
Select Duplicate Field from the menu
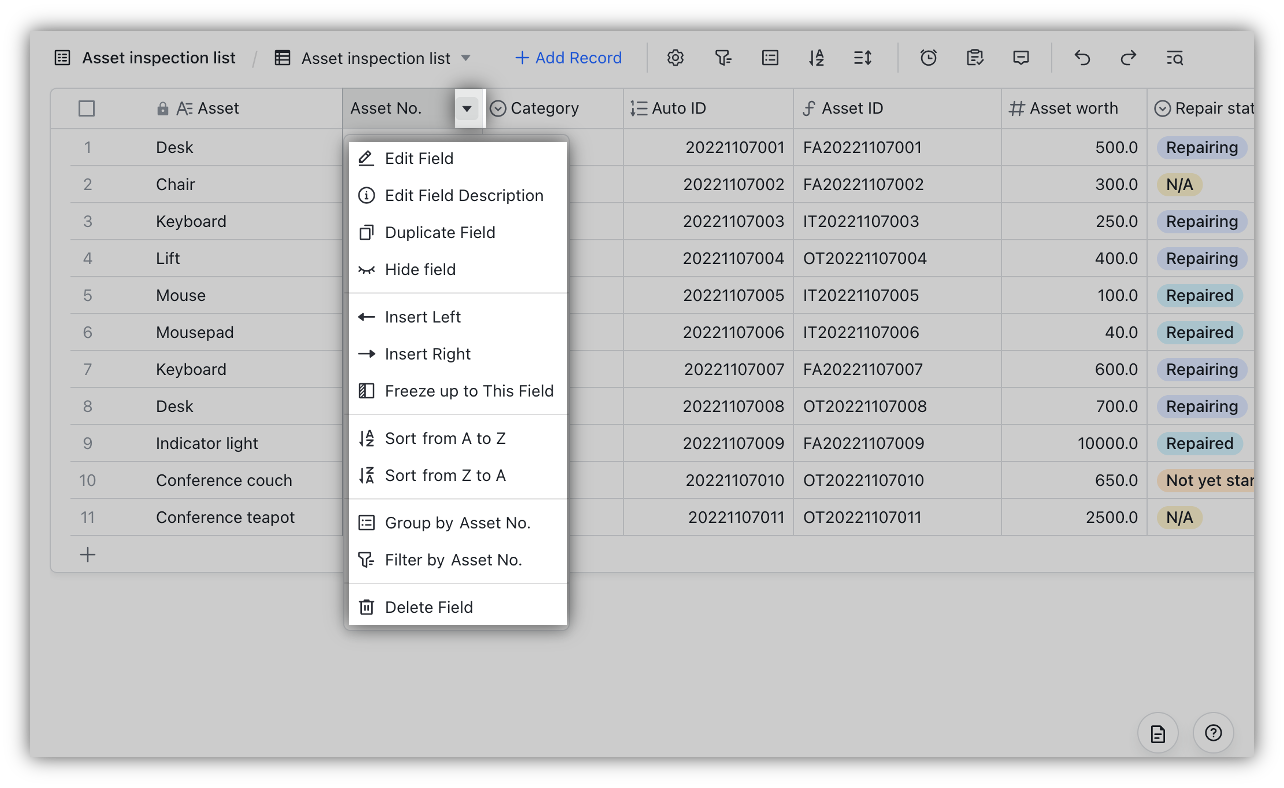tap(440, 232)
